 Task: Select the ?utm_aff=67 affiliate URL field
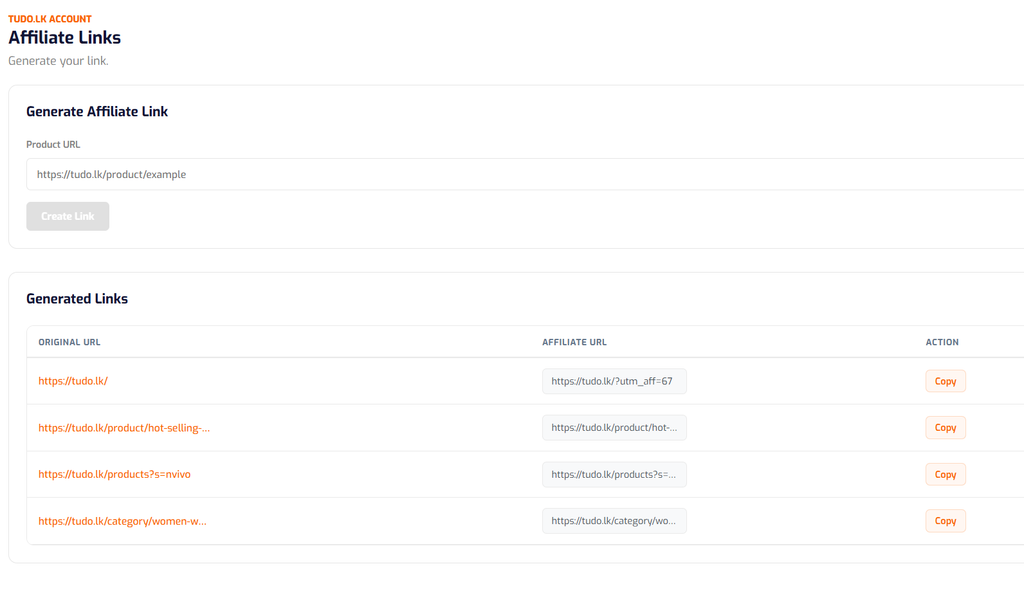pyautogui.click(x=614, y=381)
